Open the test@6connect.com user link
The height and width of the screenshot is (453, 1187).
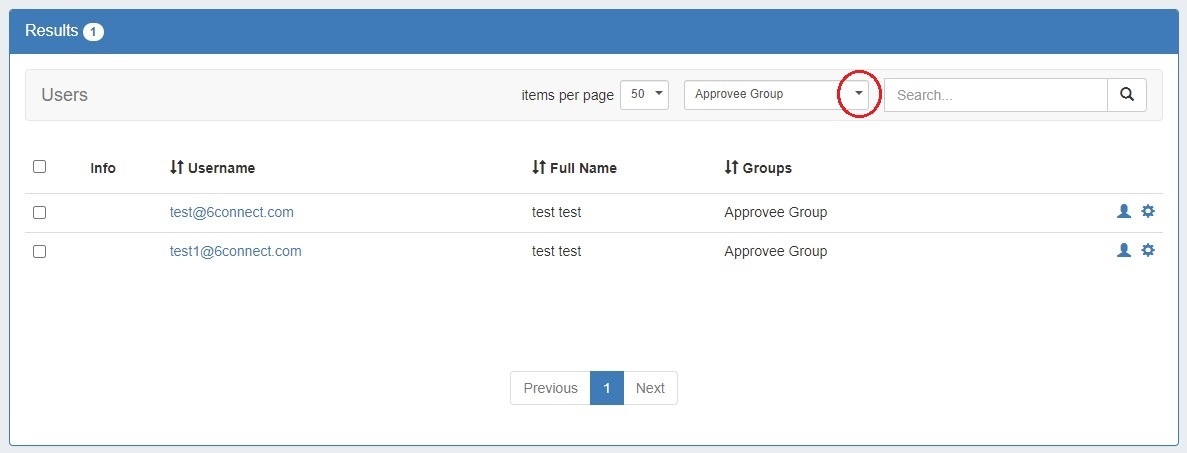pyautogui.click(x=232, y=212)
